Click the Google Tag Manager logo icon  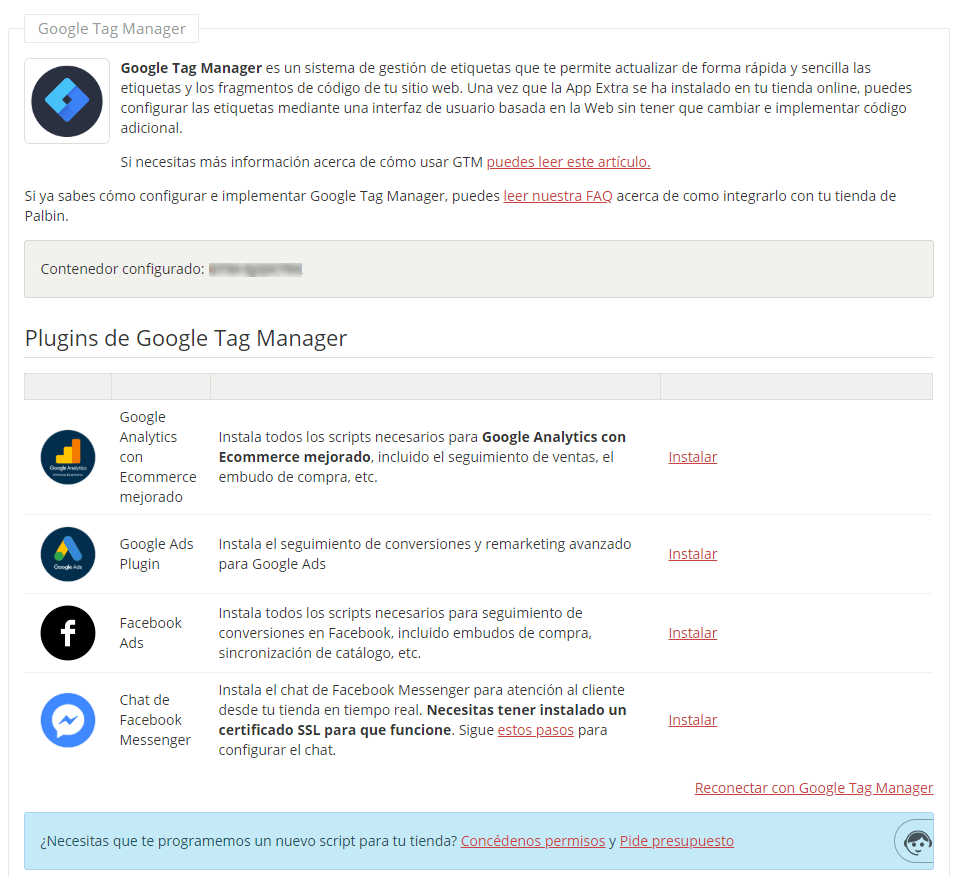coord(66,100)
